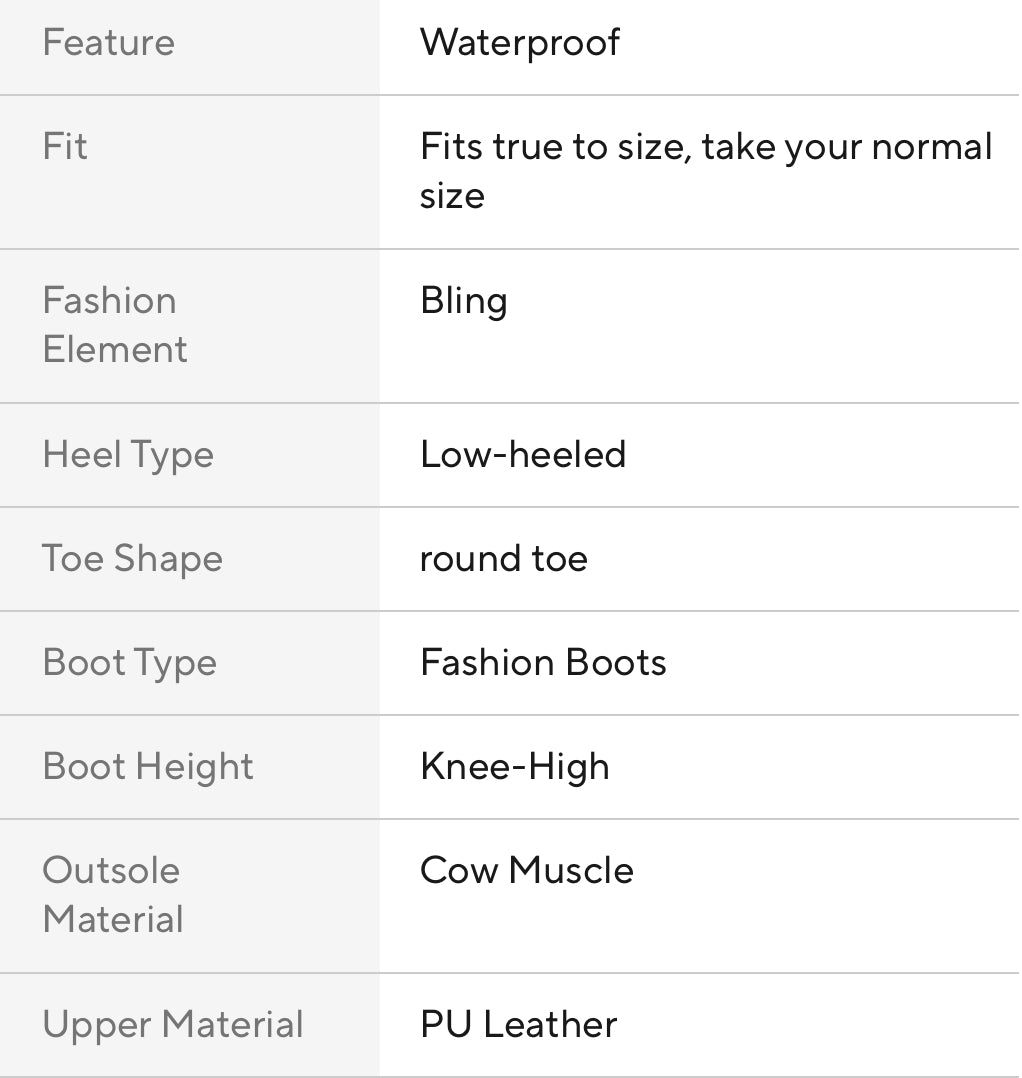Viewport: 1022px width, 1078px height.
Task: Tap the 'PU Leather' value
Action: (x=519, y=1025)
